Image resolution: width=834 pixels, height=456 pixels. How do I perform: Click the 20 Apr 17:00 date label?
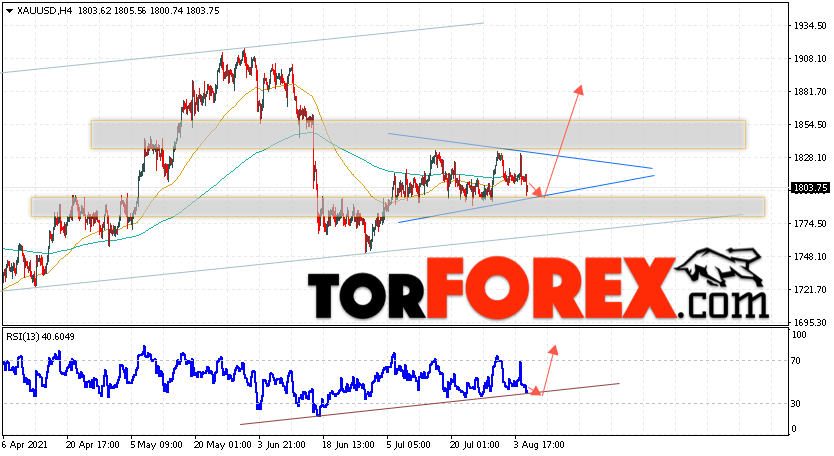(92, 445)
